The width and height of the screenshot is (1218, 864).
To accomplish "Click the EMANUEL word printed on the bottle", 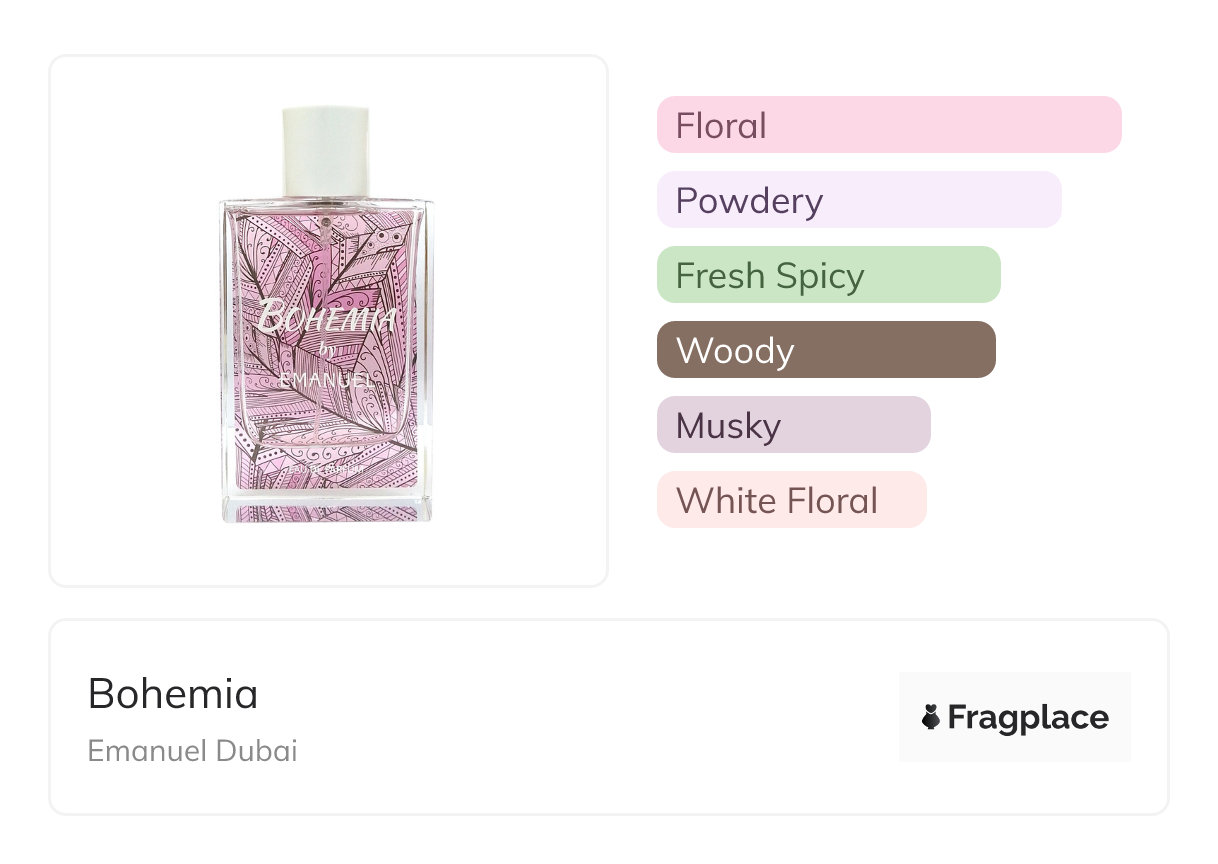I will 327,381.
